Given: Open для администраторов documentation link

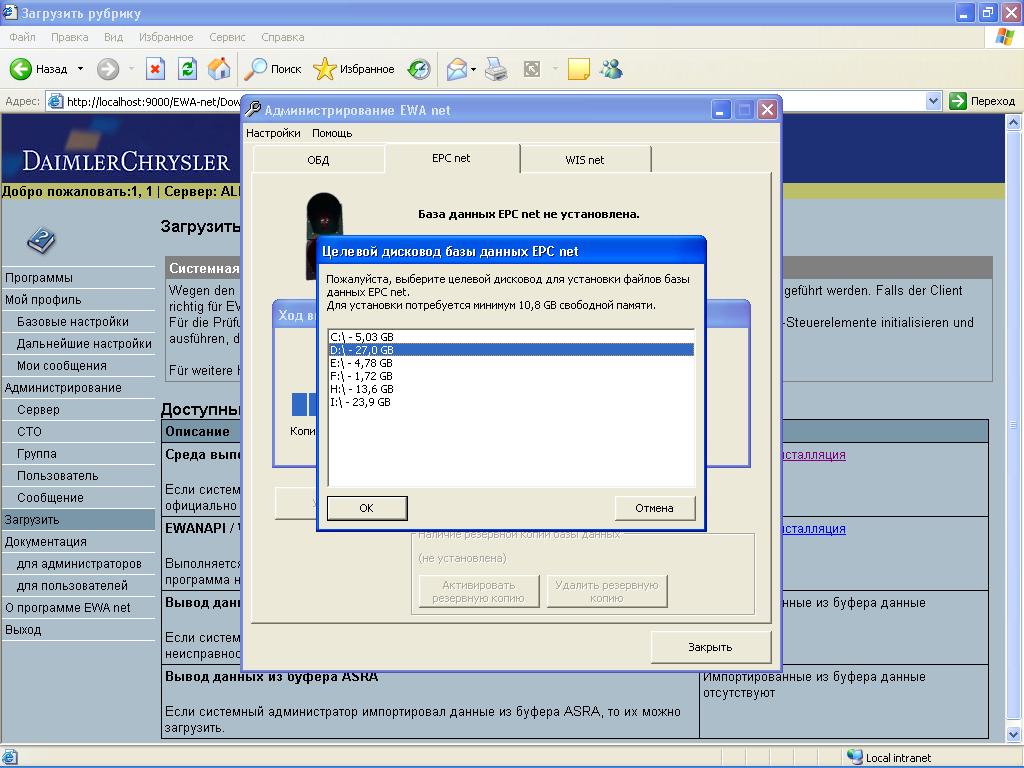Looking at the screenshot, I should point(78,564).
